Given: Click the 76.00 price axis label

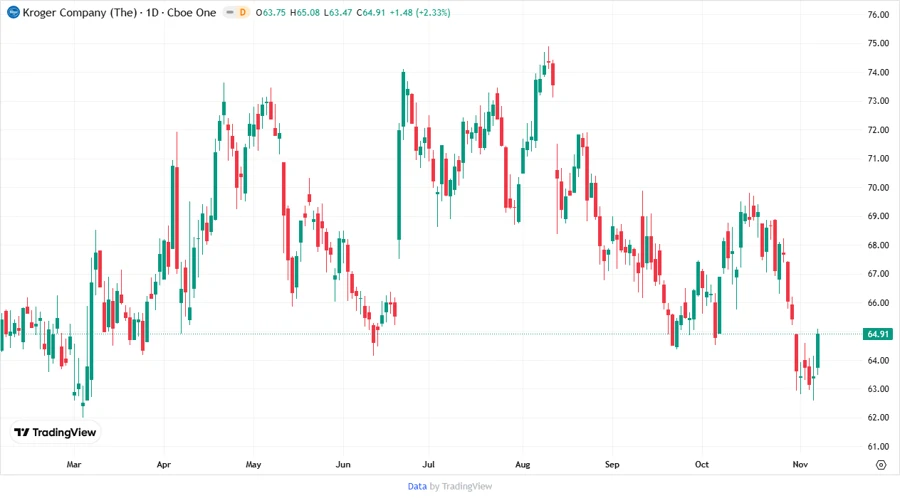Looking at the screenshot, I should click(878, 15).
